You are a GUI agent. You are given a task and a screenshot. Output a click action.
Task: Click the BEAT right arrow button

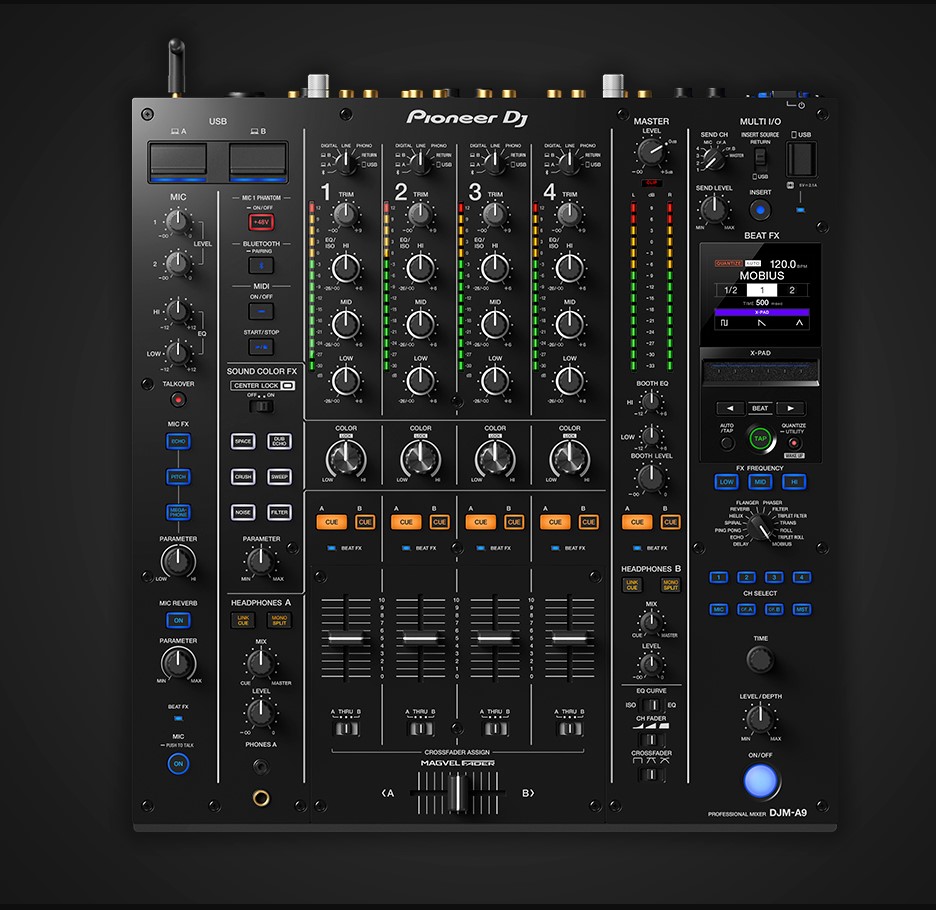coord(790,408)
